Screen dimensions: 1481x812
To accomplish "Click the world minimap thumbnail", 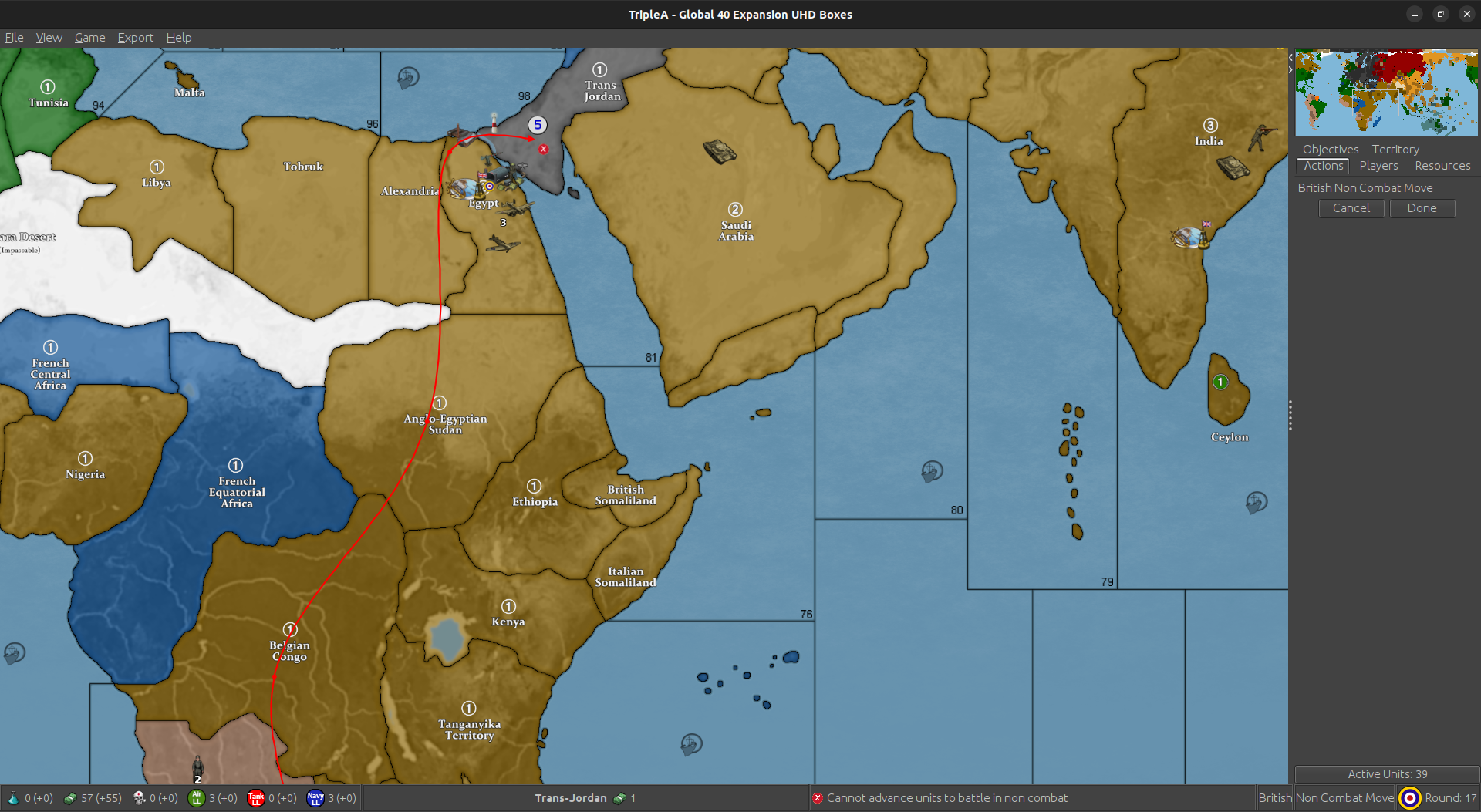I will [1386, 93].
